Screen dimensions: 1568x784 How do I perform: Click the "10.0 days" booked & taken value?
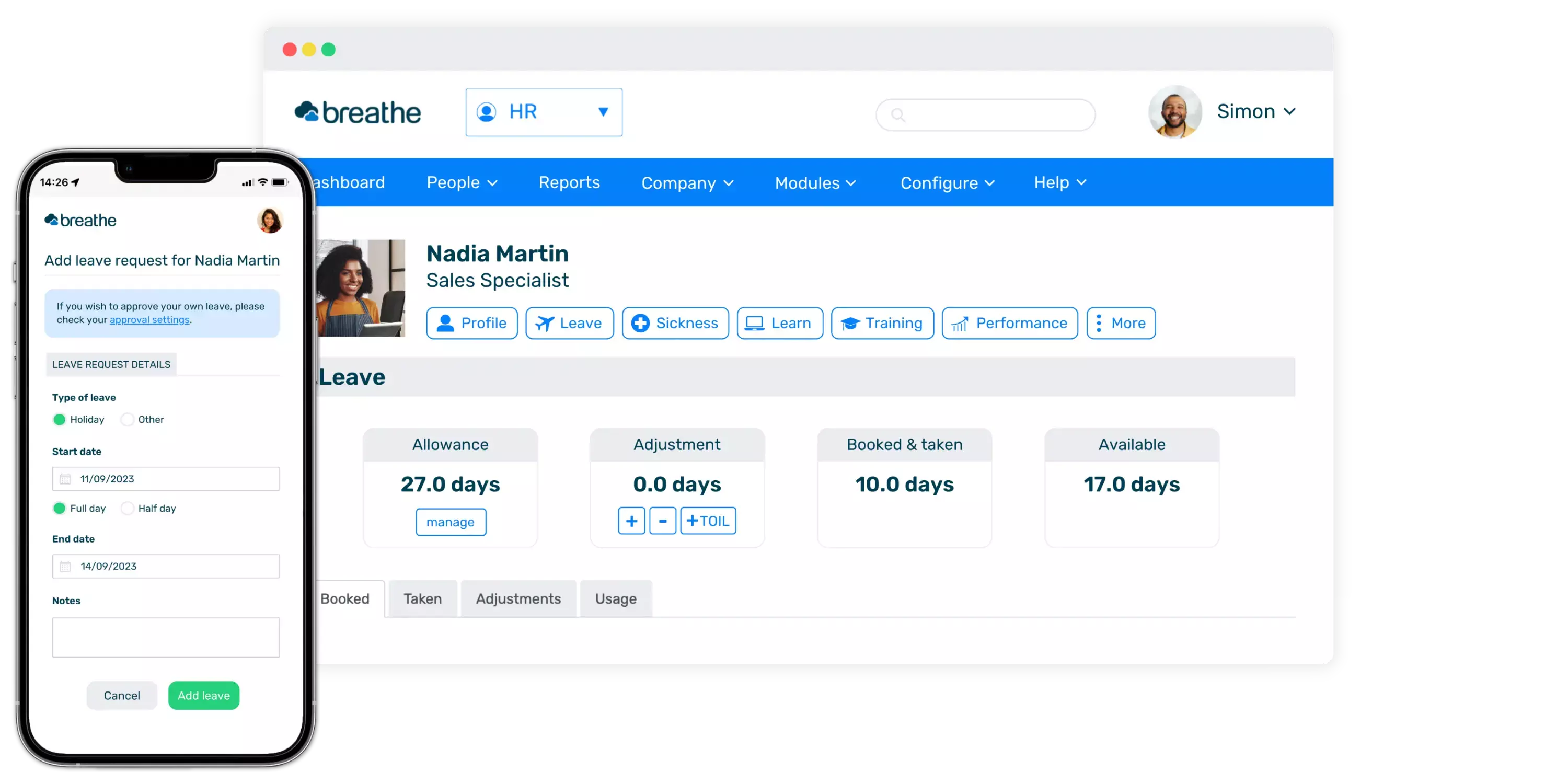coord(905,485)
